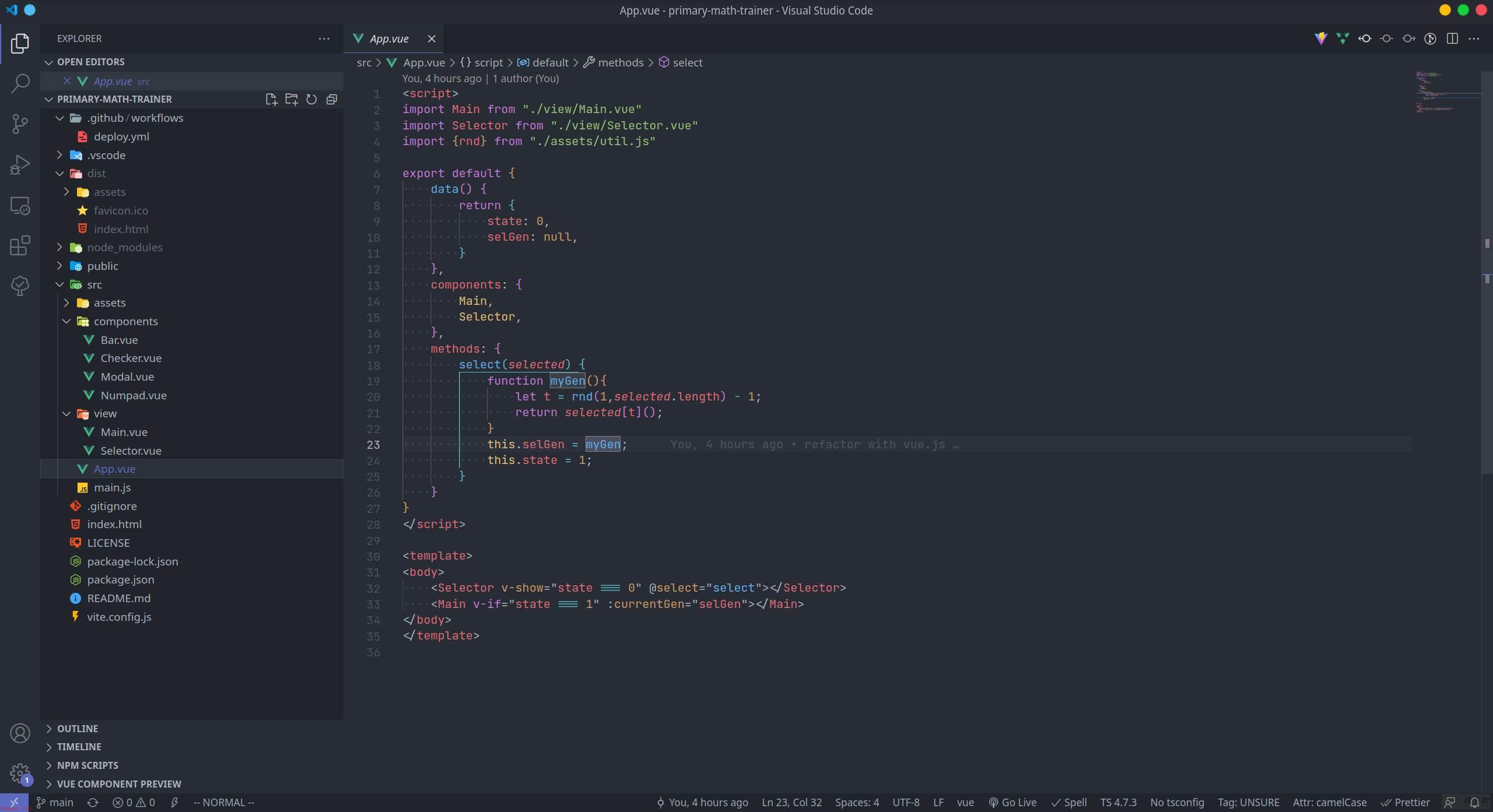Open the Source Control view
This screenshot has height=812, width=1493.
(20, 124)
